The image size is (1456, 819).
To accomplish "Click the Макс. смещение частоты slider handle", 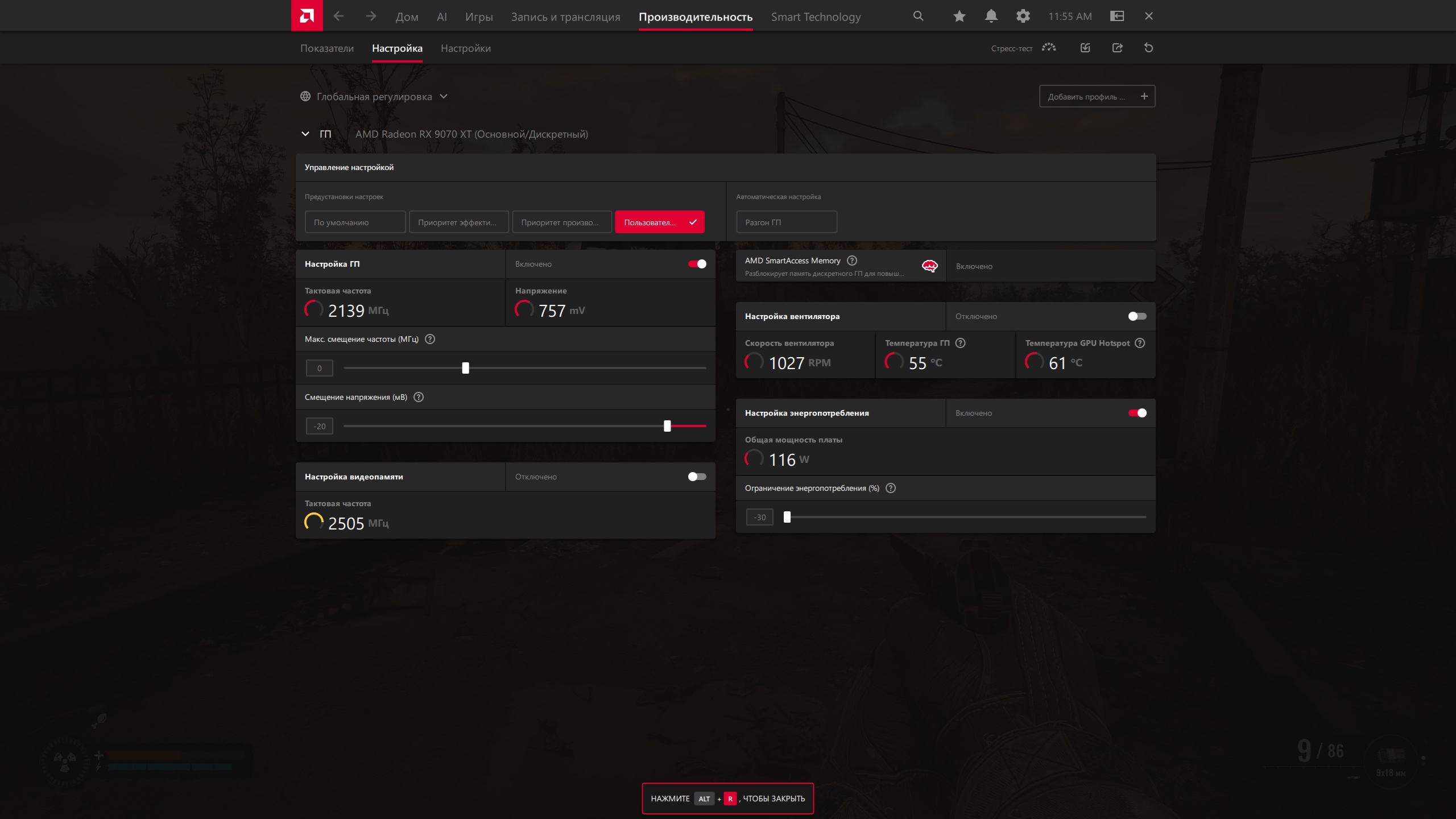I will point(466,368).
